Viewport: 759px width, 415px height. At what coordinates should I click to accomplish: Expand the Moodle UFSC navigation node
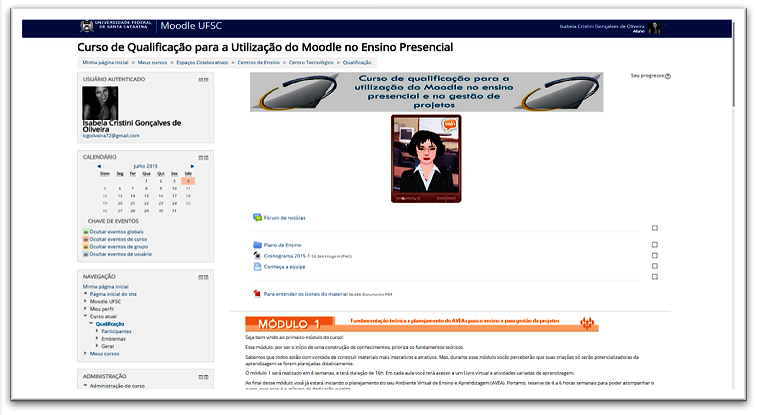[86, 301]
